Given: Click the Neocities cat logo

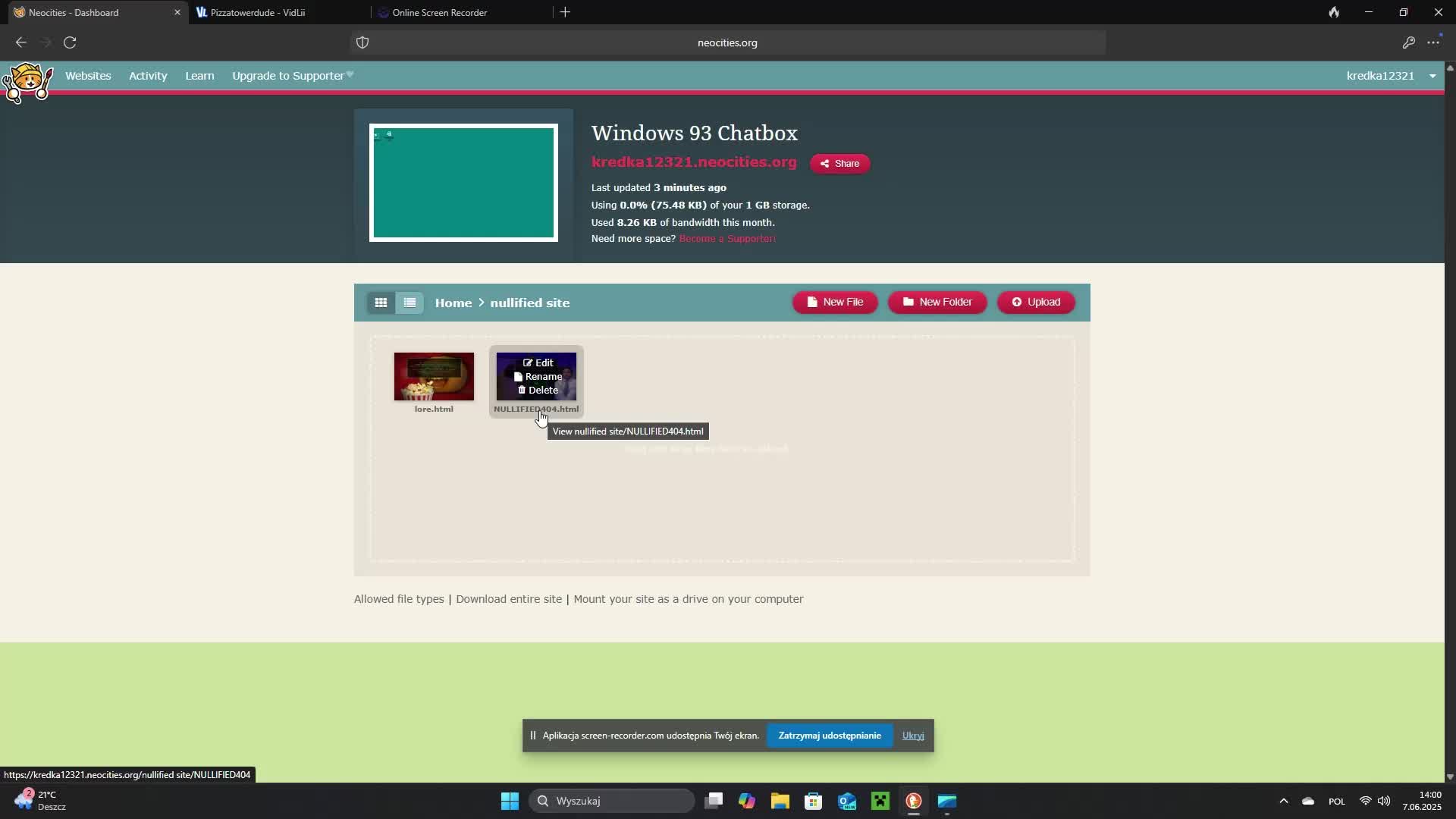Looking at the screenshot, I should (x=27, y=82).
